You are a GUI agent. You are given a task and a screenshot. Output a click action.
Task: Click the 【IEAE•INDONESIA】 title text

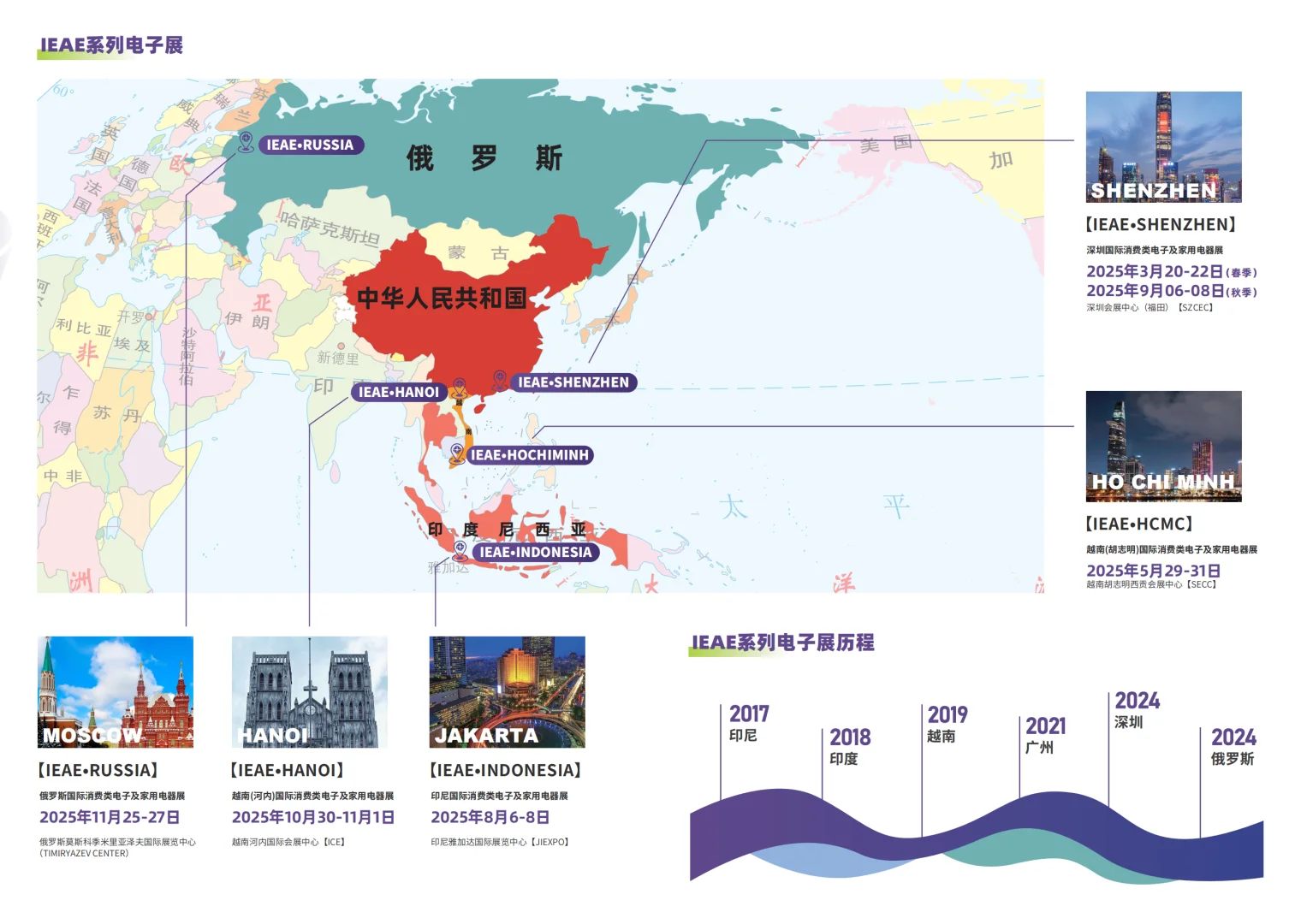click(x=506, y=771)
